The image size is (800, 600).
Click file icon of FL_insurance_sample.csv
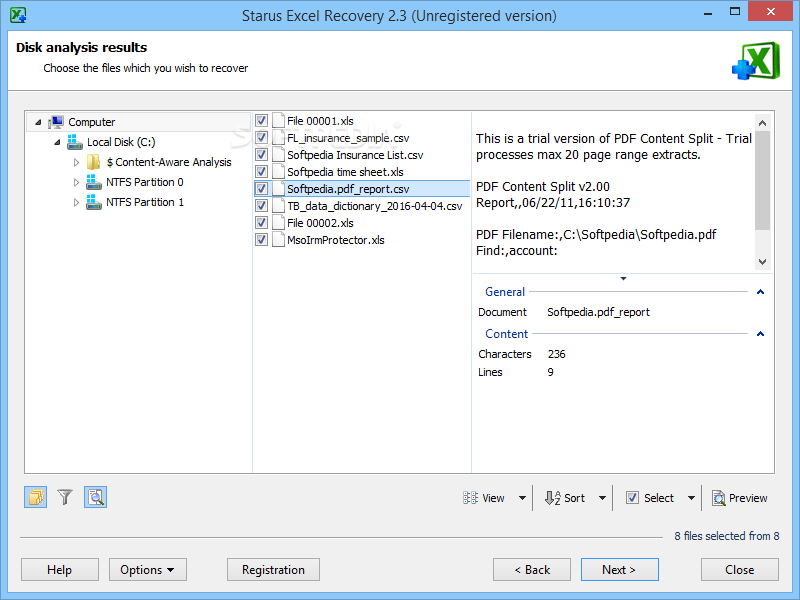pos(278,138)
